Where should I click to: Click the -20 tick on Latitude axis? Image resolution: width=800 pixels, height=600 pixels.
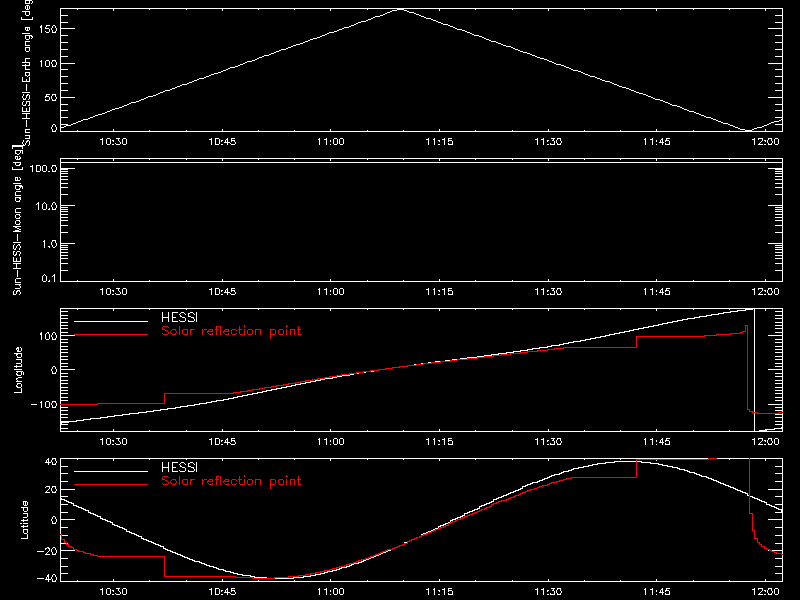47,551
